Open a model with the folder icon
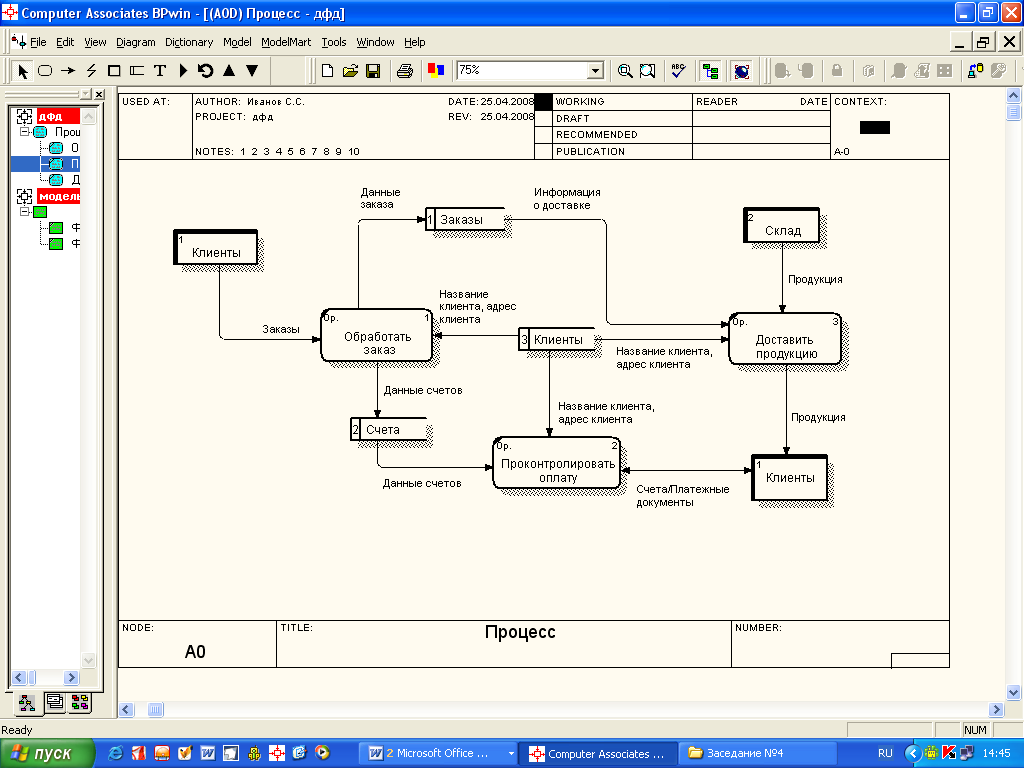 pyautogui.click(x=350, y=71)
